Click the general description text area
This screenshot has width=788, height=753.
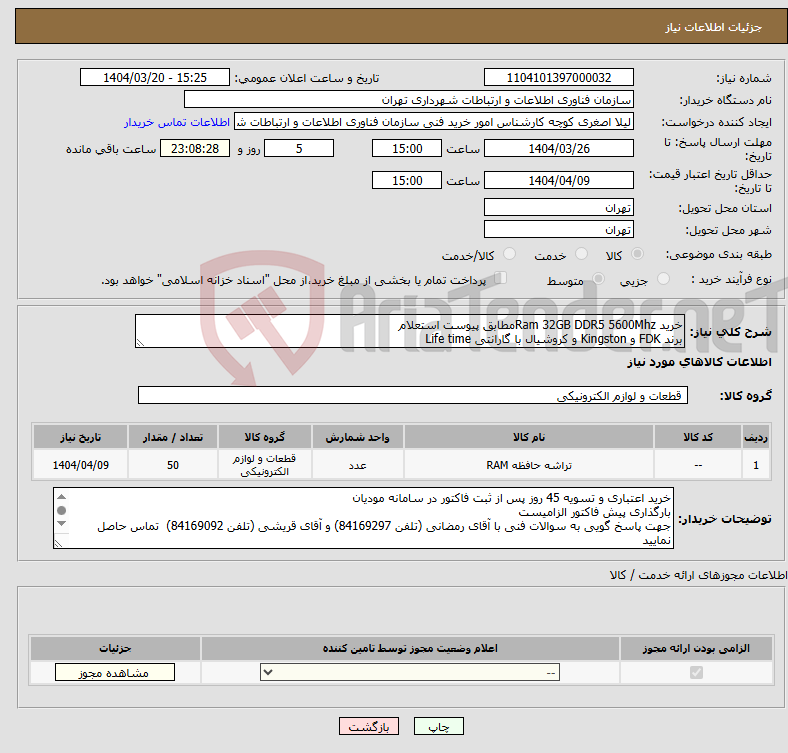tap(410, 331)
